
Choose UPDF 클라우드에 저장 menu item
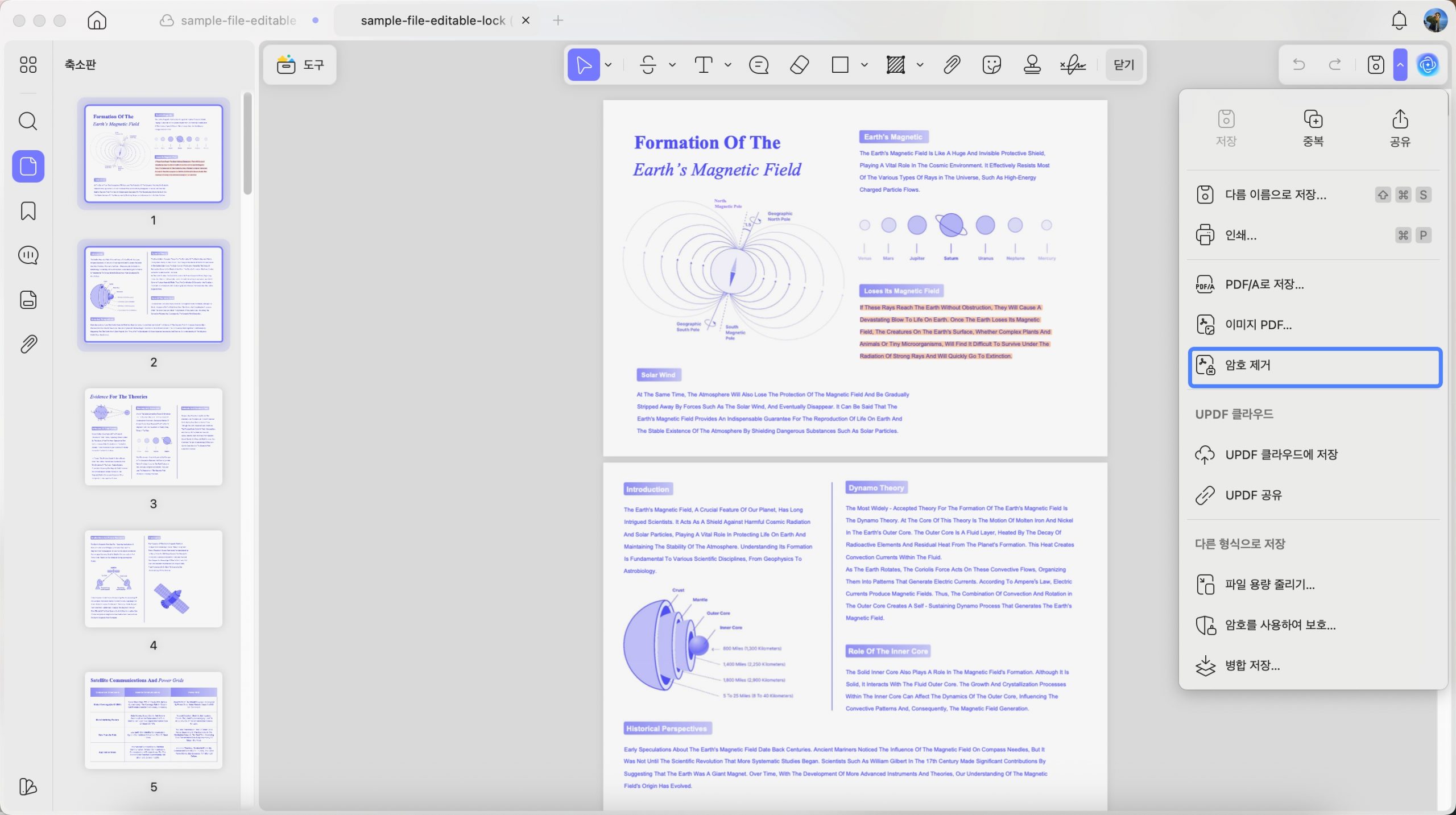1314,454
